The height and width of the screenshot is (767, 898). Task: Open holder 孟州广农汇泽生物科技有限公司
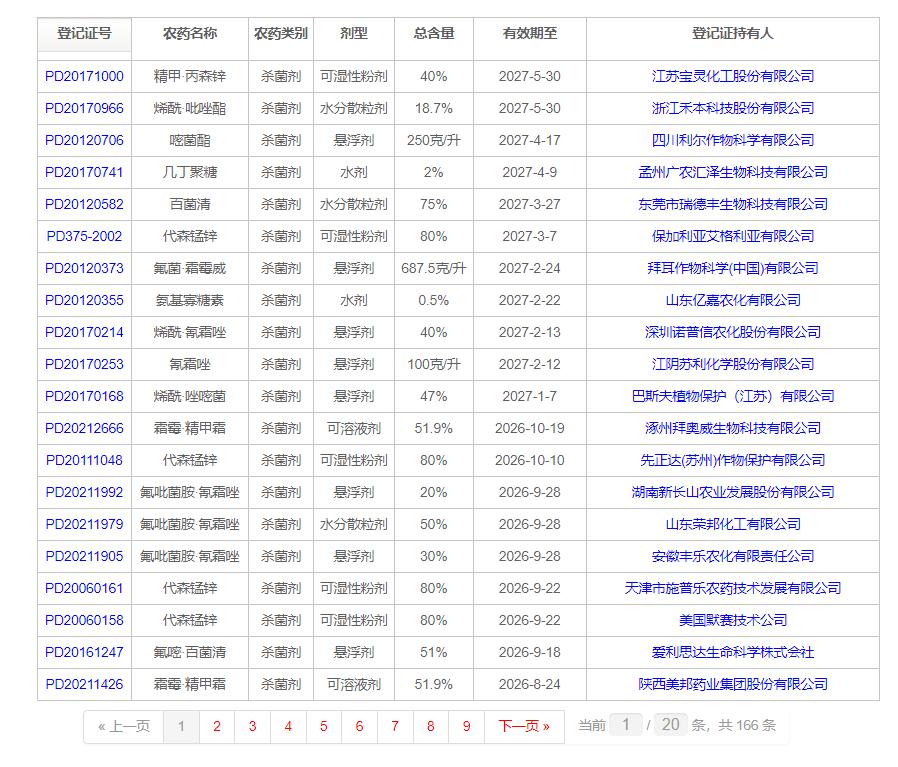tap(733, 172)
